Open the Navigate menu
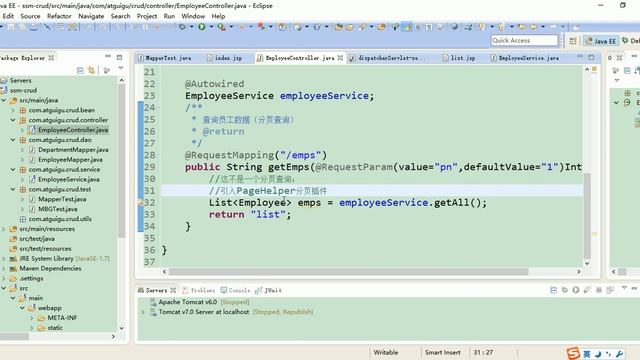 coord(91,16)
